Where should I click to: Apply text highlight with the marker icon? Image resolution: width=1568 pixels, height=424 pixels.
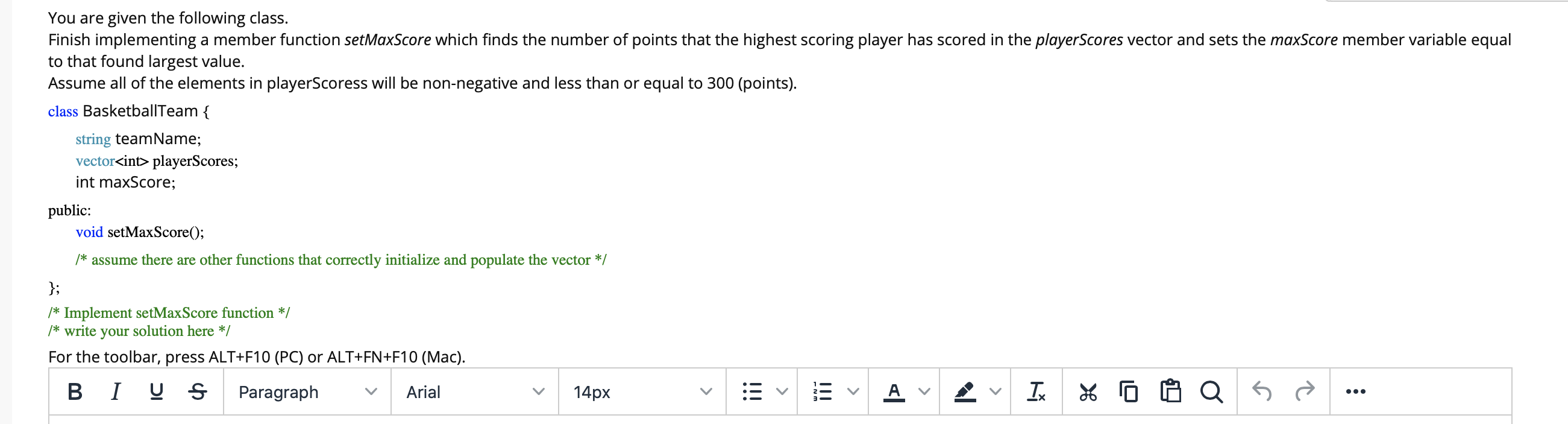point(967,391)
